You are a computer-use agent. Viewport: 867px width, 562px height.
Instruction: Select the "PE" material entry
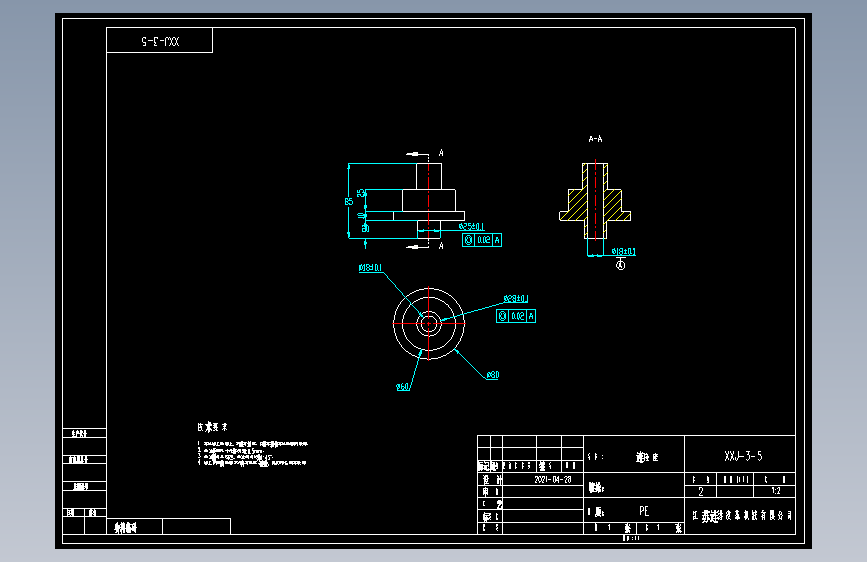(644, 511)
